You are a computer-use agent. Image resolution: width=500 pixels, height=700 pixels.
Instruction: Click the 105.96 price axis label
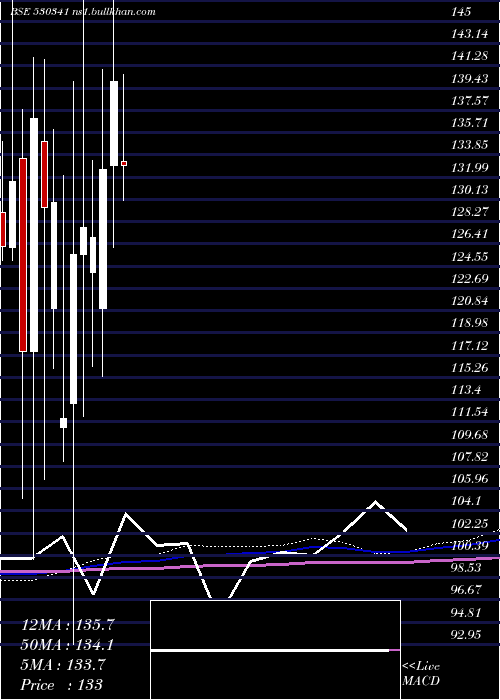[470, 479]
